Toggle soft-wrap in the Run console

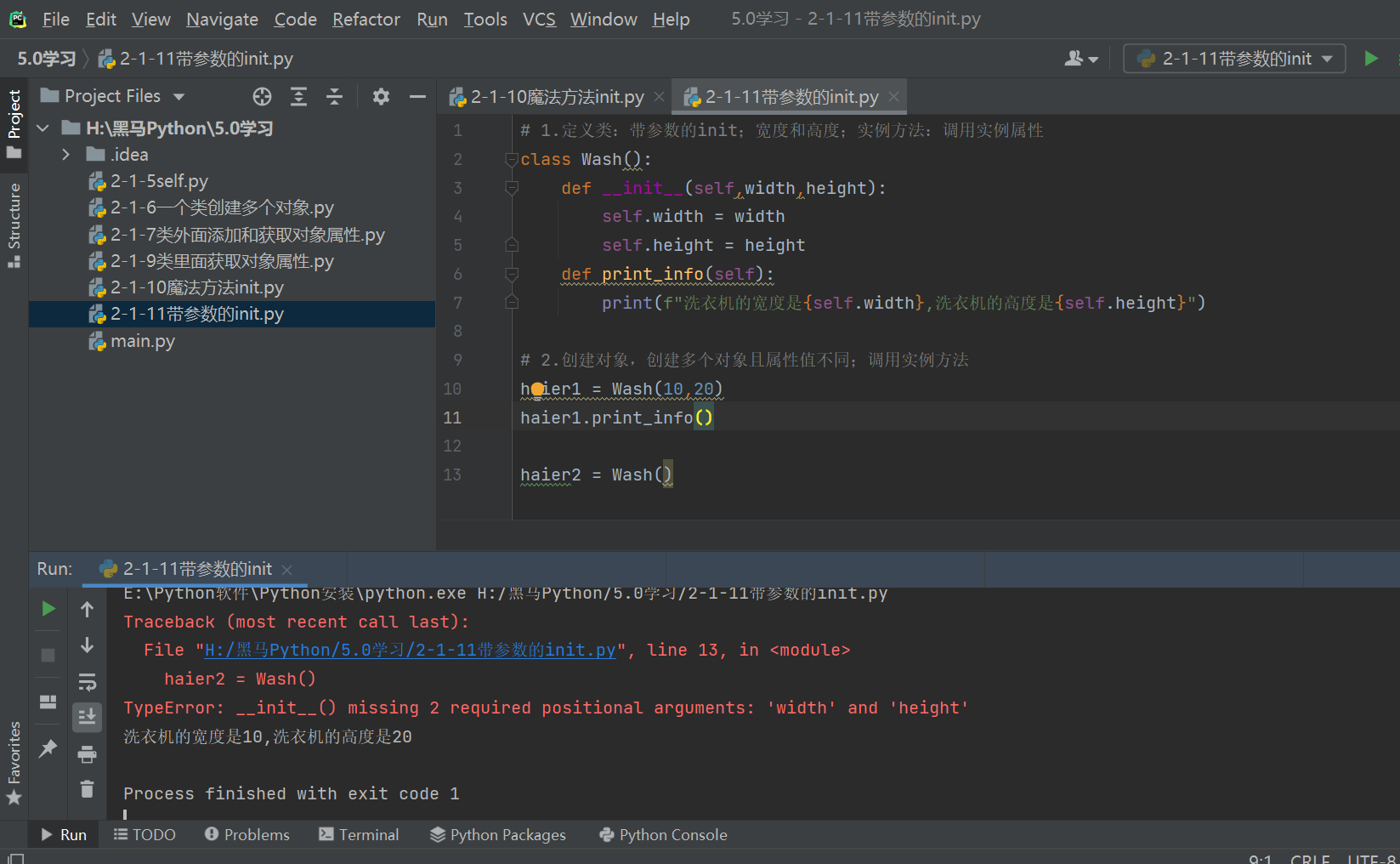point(87,682)
